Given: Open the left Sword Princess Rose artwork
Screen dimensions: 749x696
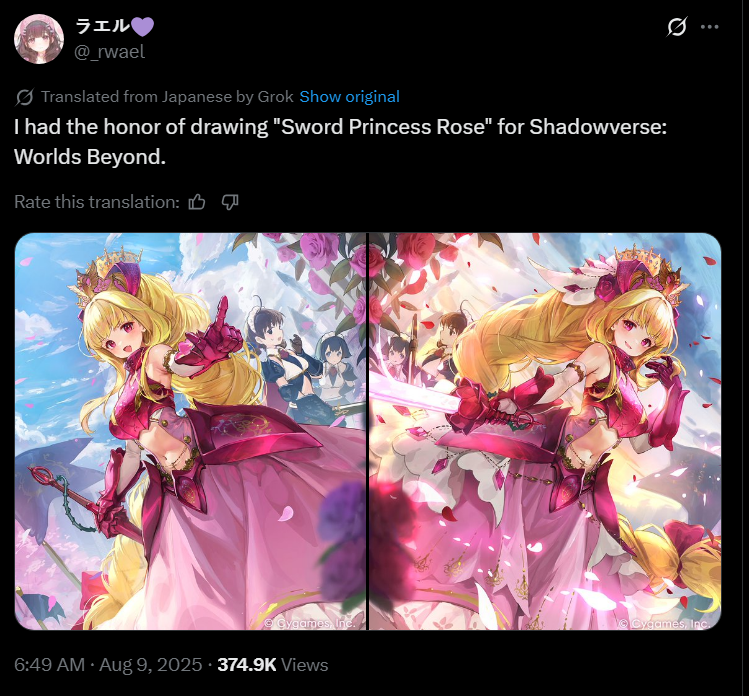Looking at the screenshot, I should [x=191, y=431].
